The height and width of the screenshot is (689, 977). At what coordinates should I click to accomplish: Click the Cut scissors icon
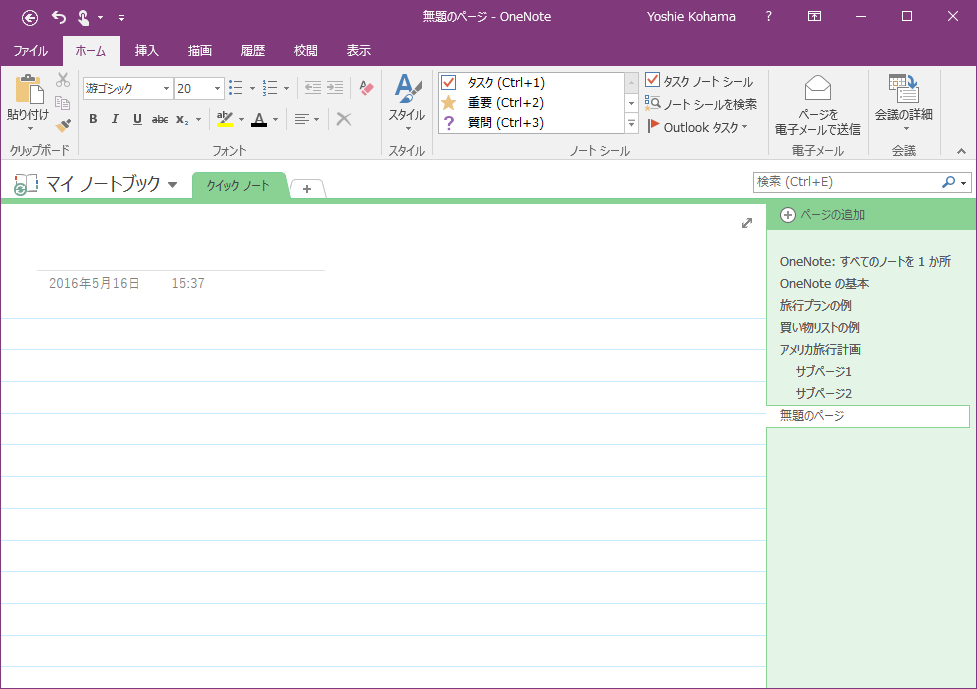(62, 80)
